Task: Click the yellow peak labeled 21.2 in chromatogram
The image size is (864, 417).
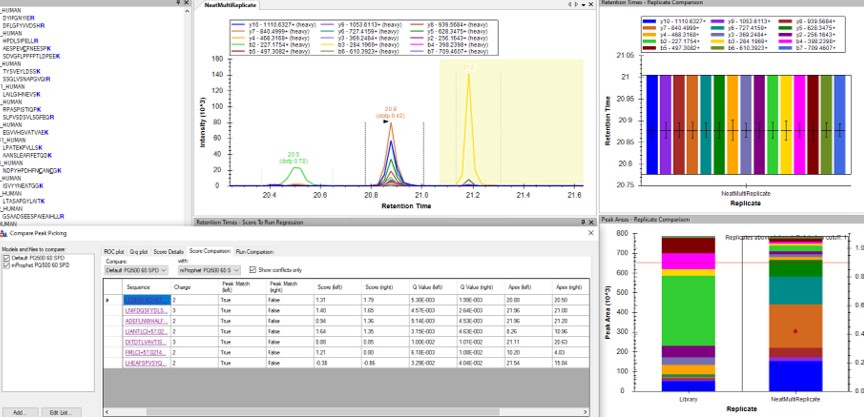Action: (x=468, y=127)
